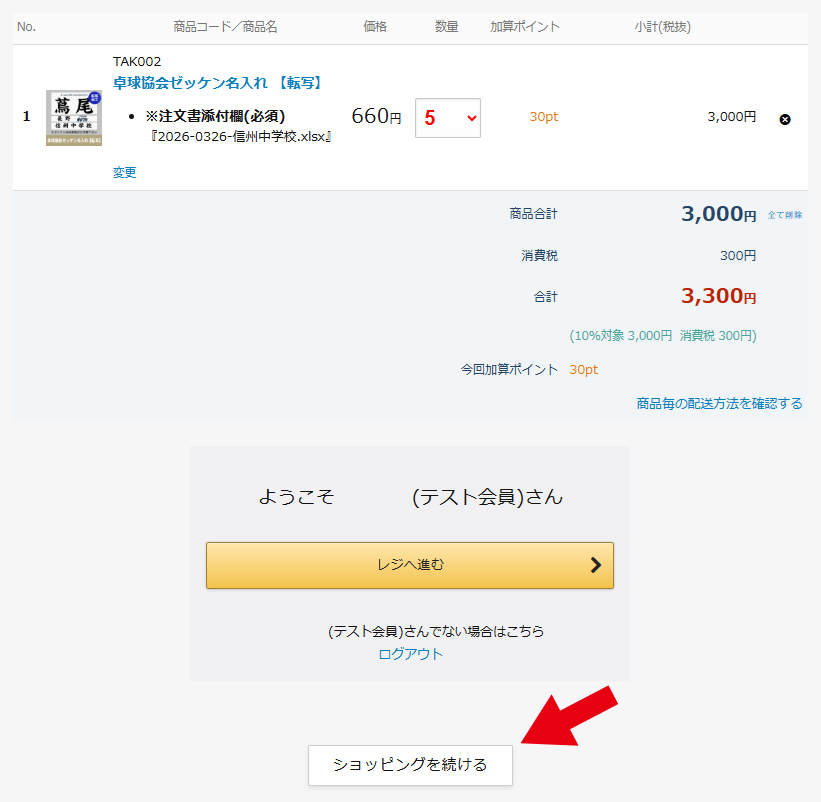The width and height of the screenshot is (821, 802).
Task: Click the 加算ポイント column header
Action: [x=525, y=27]
